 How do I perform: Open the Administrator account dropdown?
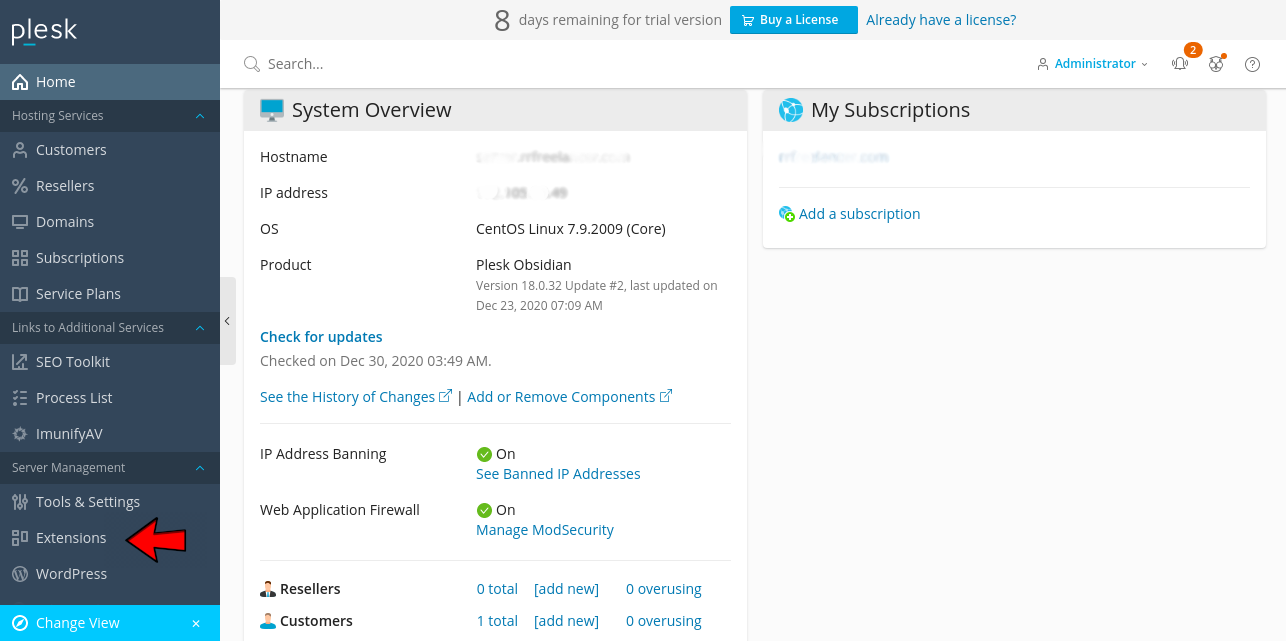point(1093,64)
